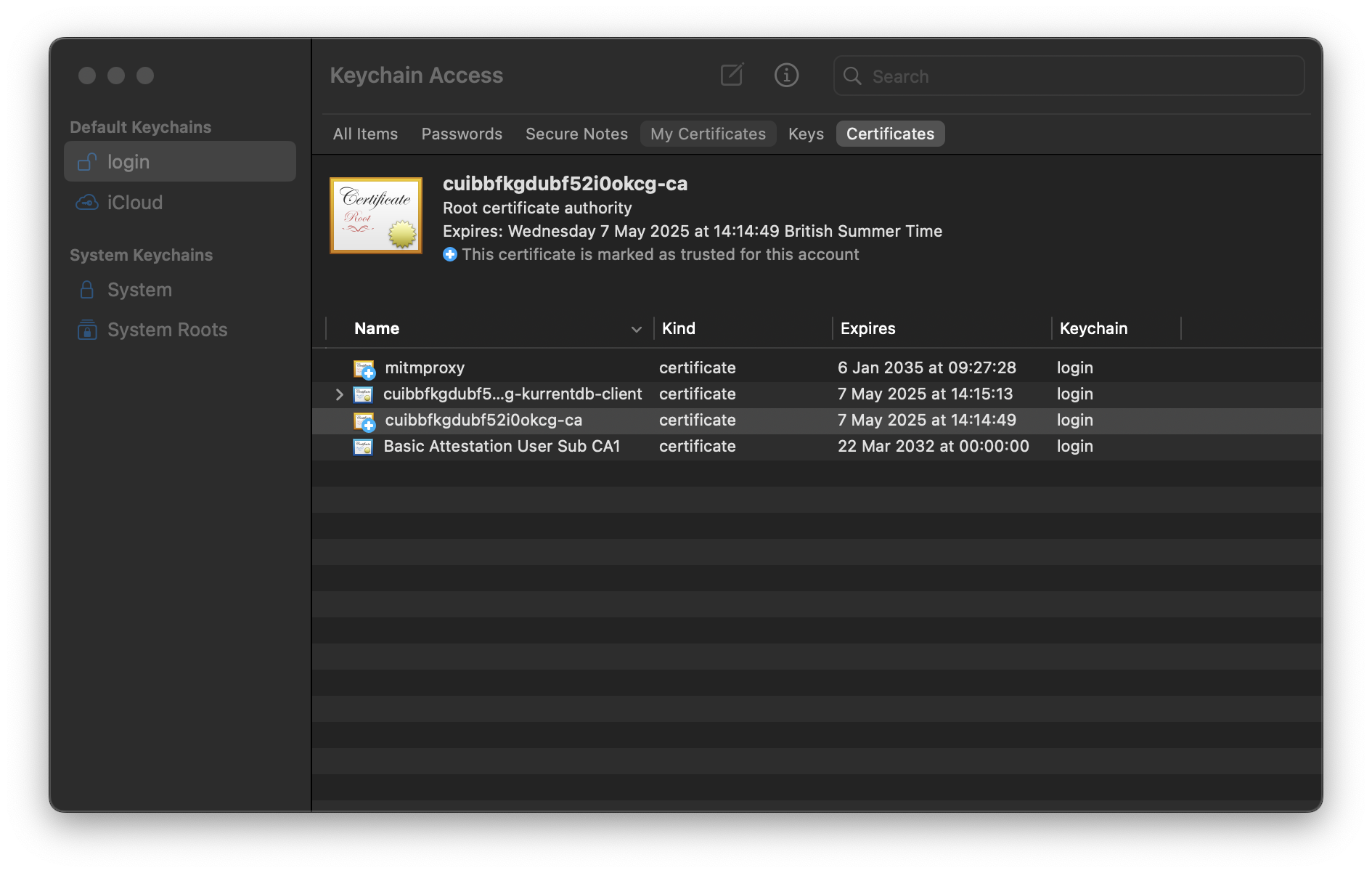Click the System Roots keychain icon

[x=86, y=329]
